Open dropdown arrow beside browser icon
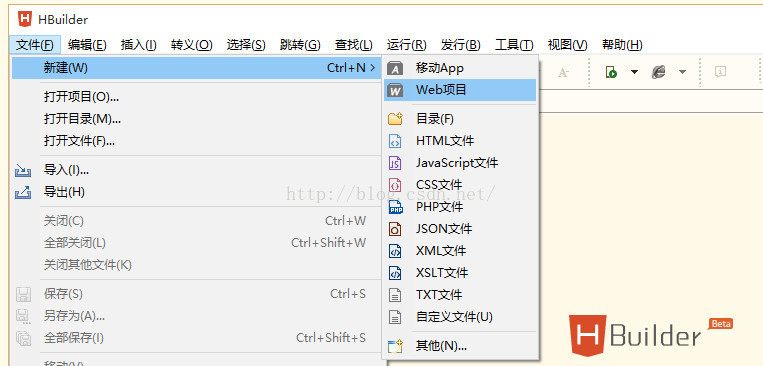Screen dimensions: 763x366 point(682,72)
